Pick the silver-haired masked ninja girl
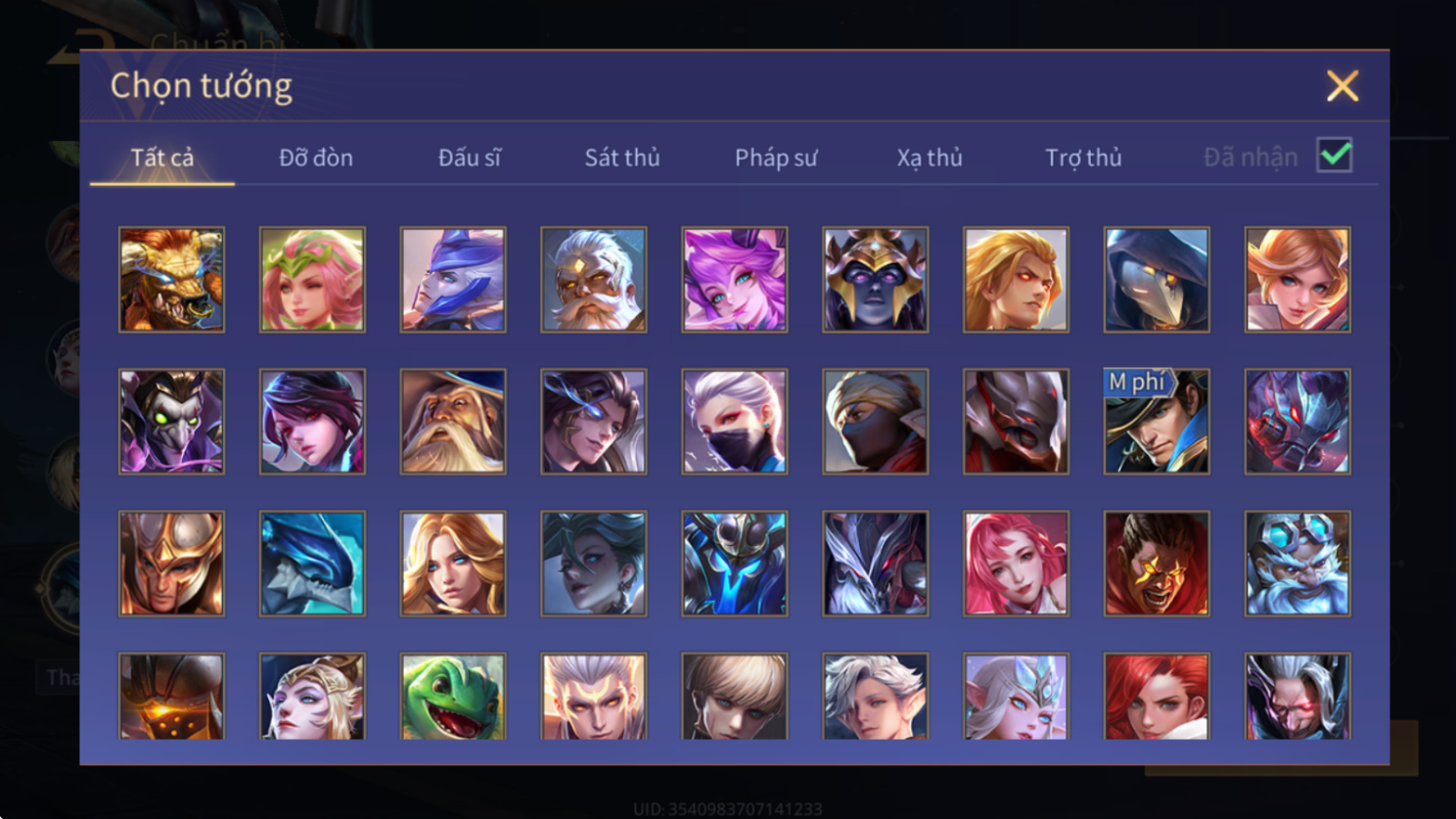 (x=734, y=422)
